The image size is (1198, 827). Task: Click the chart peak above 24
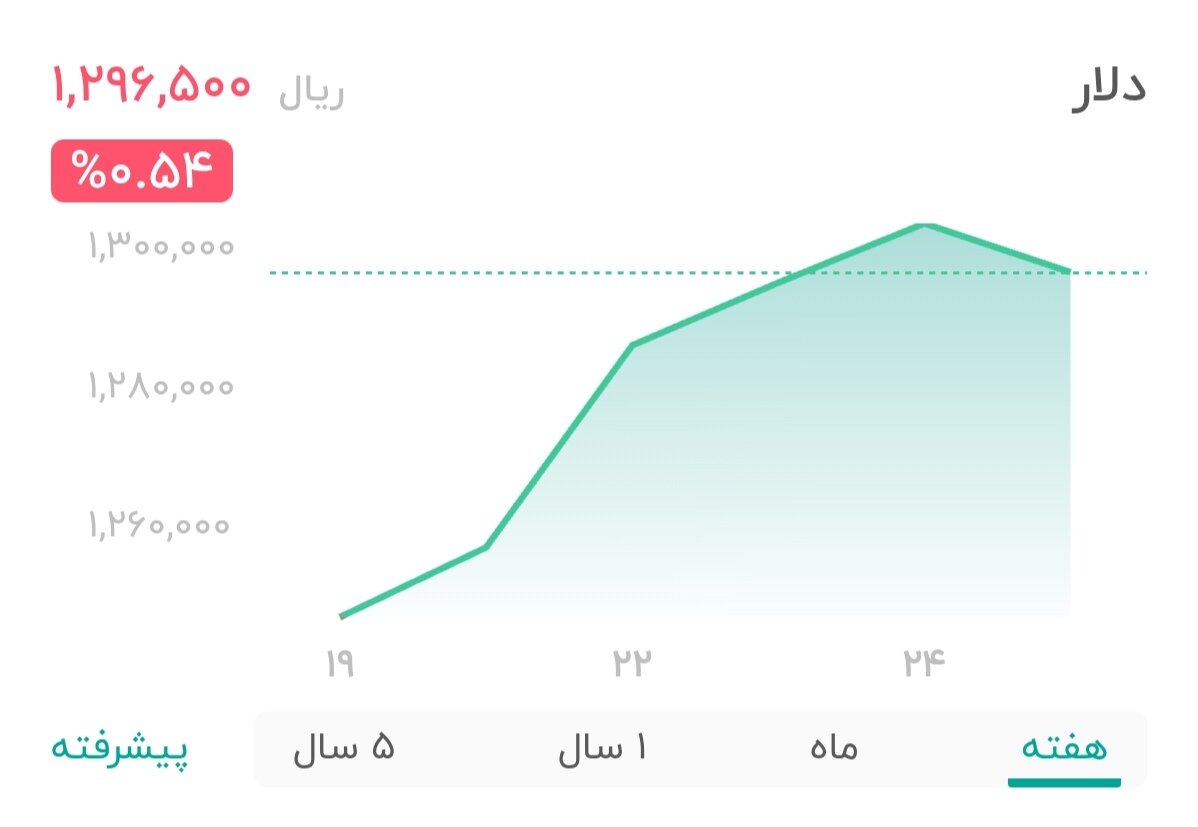tap(921, 225)
